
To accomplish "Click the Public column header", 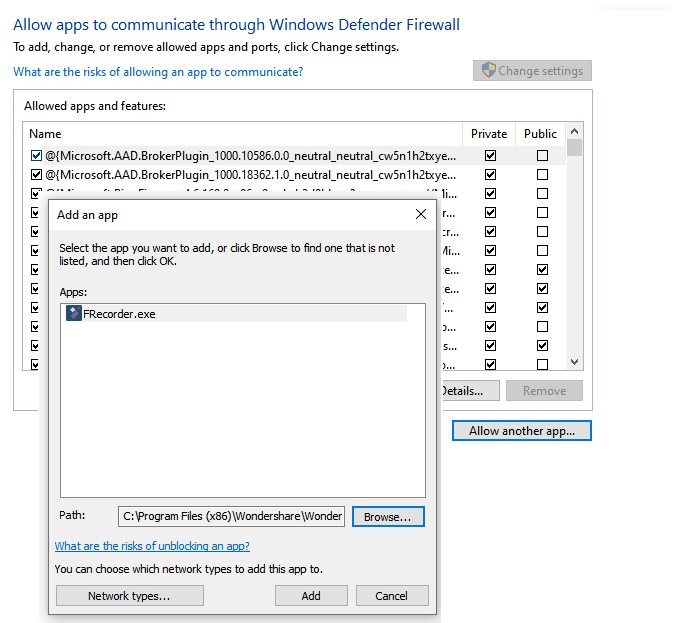I will coord(541,134).
